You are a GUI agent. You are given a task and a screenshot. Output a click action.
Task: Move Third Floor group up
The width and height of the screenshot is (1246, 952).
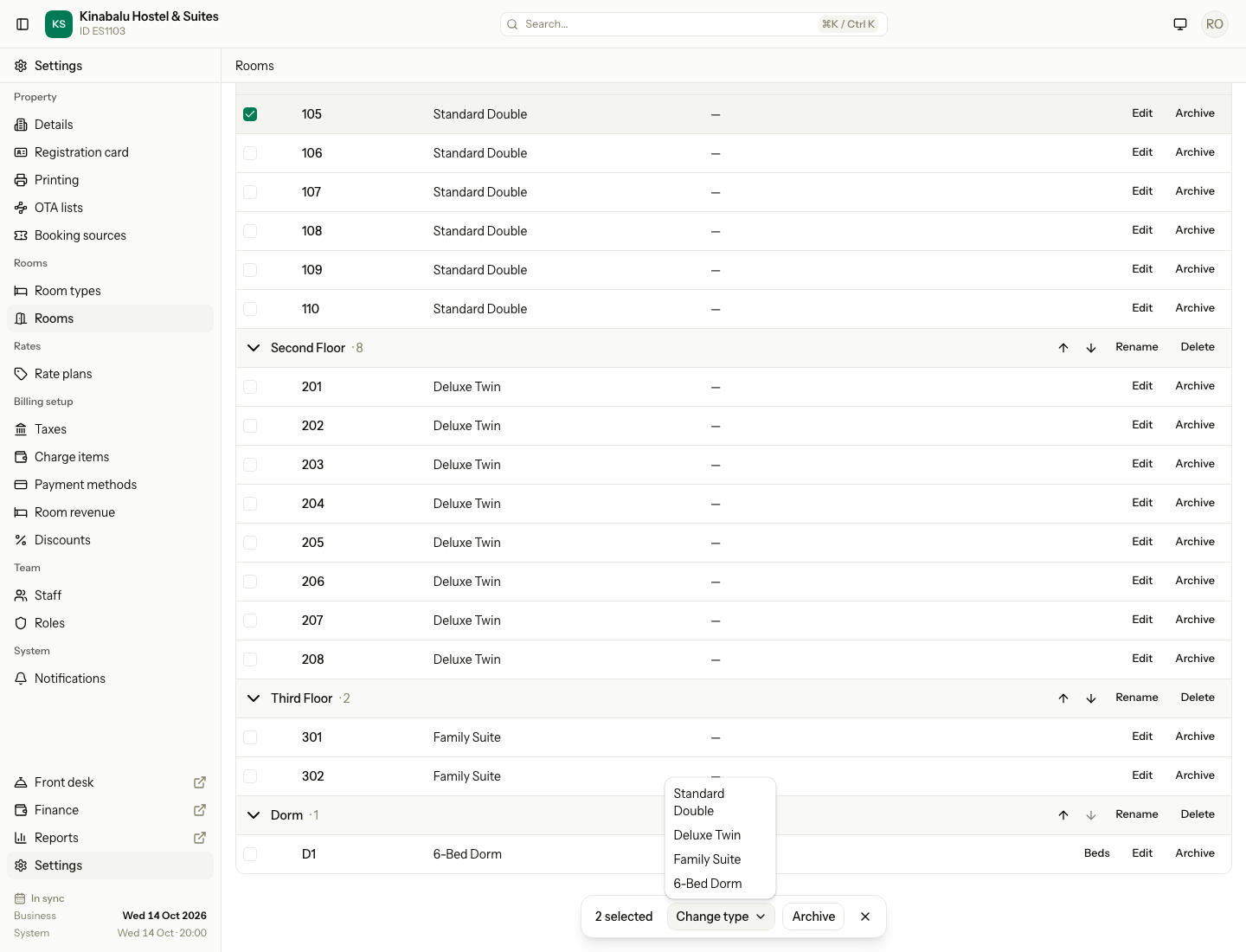pos(1063,698)
